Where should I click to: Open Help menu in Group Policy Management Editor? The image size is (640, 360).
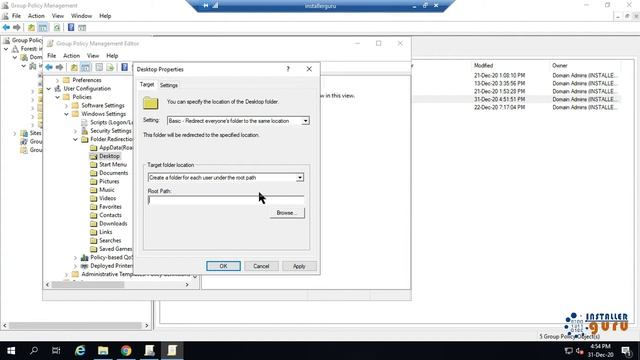pos(112,56)
